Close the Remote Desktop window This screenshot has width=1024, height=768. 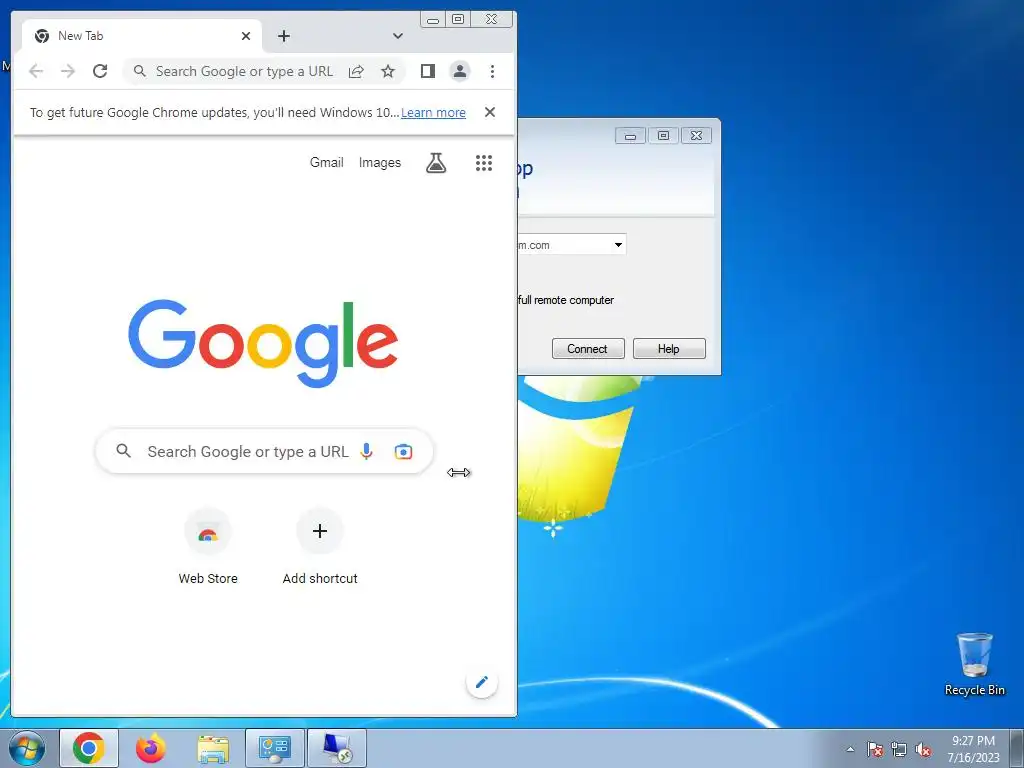pos(696,136)
